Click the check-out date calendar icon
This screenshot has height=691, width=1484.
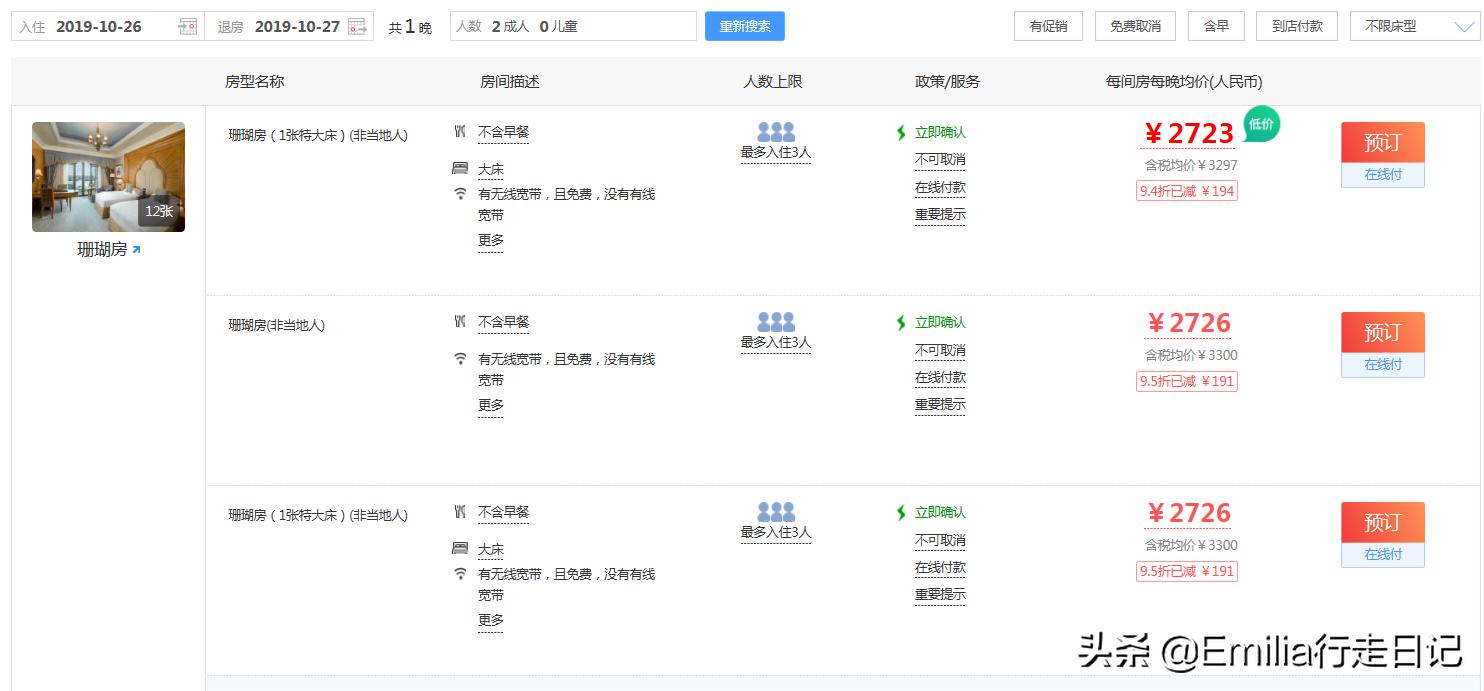tap(357, 27)
